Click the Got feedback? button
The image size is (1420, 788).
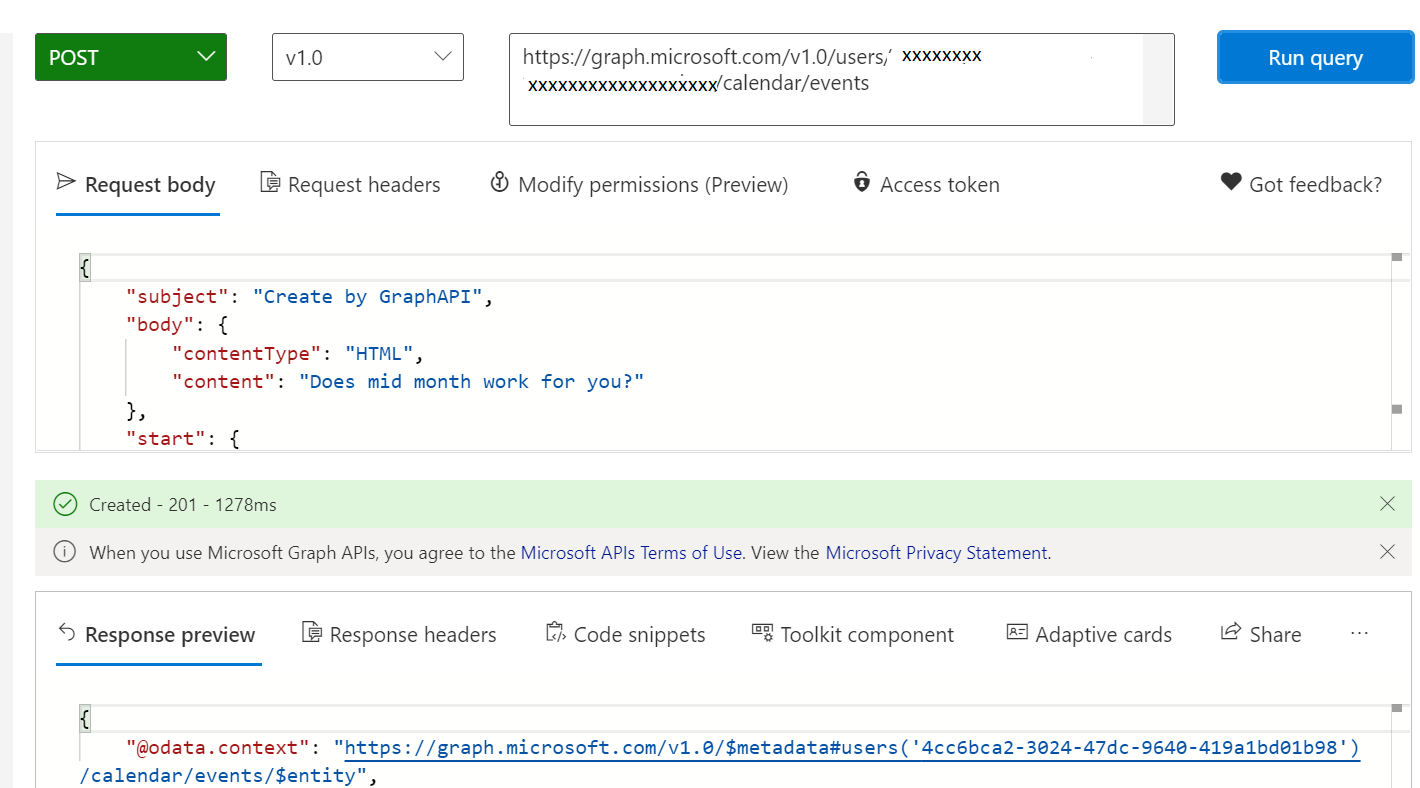pos(1302,185)
